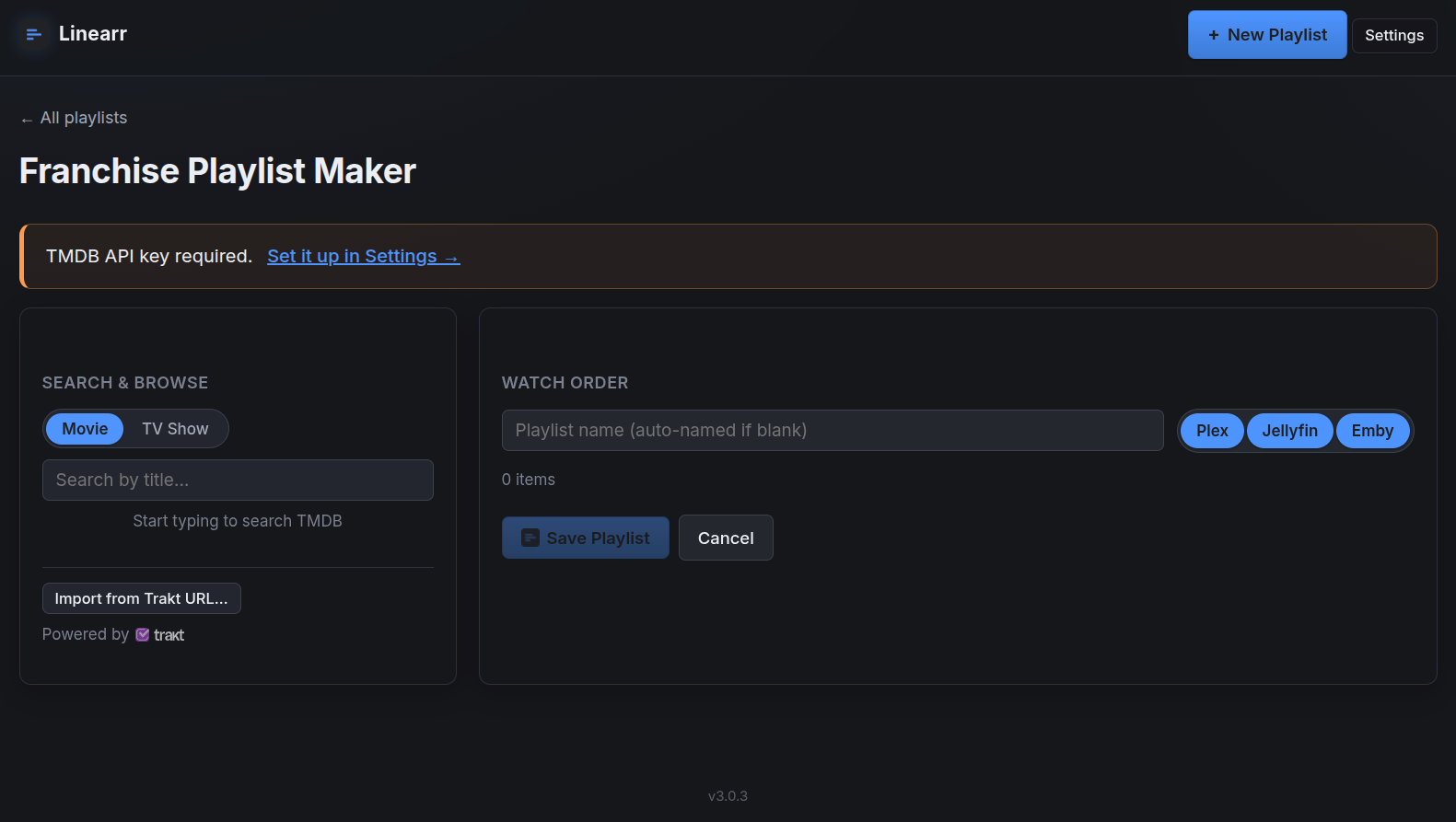The image size is (1456, 822).
Task: Toggle the Emby server chip
Action: 1372,431
